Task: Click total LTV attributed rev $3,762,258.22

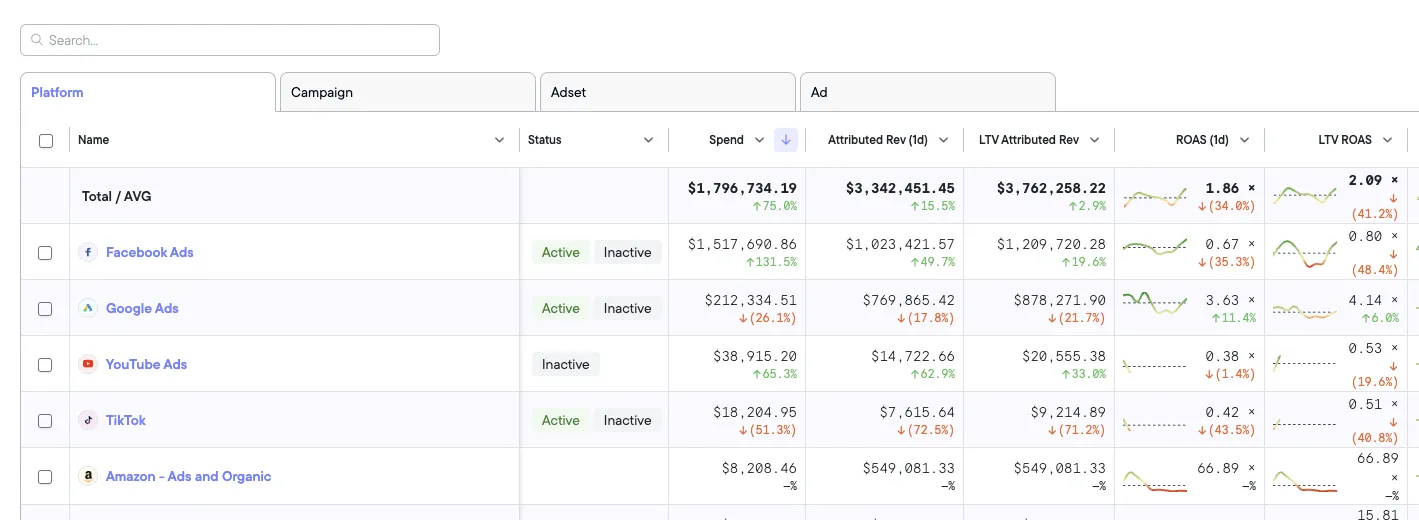Action: (x=1051, y=188)
